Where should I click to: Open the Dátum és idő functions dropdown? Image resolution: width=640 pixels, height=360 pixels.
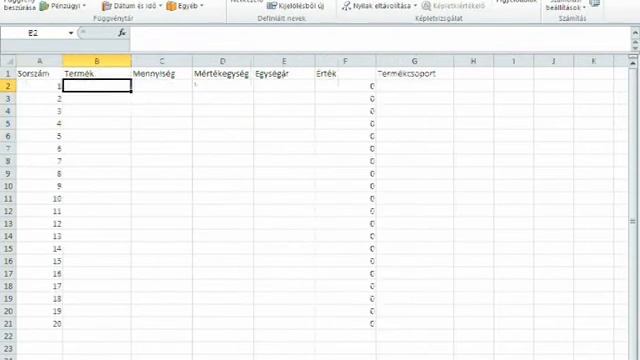tap(131, 6)
